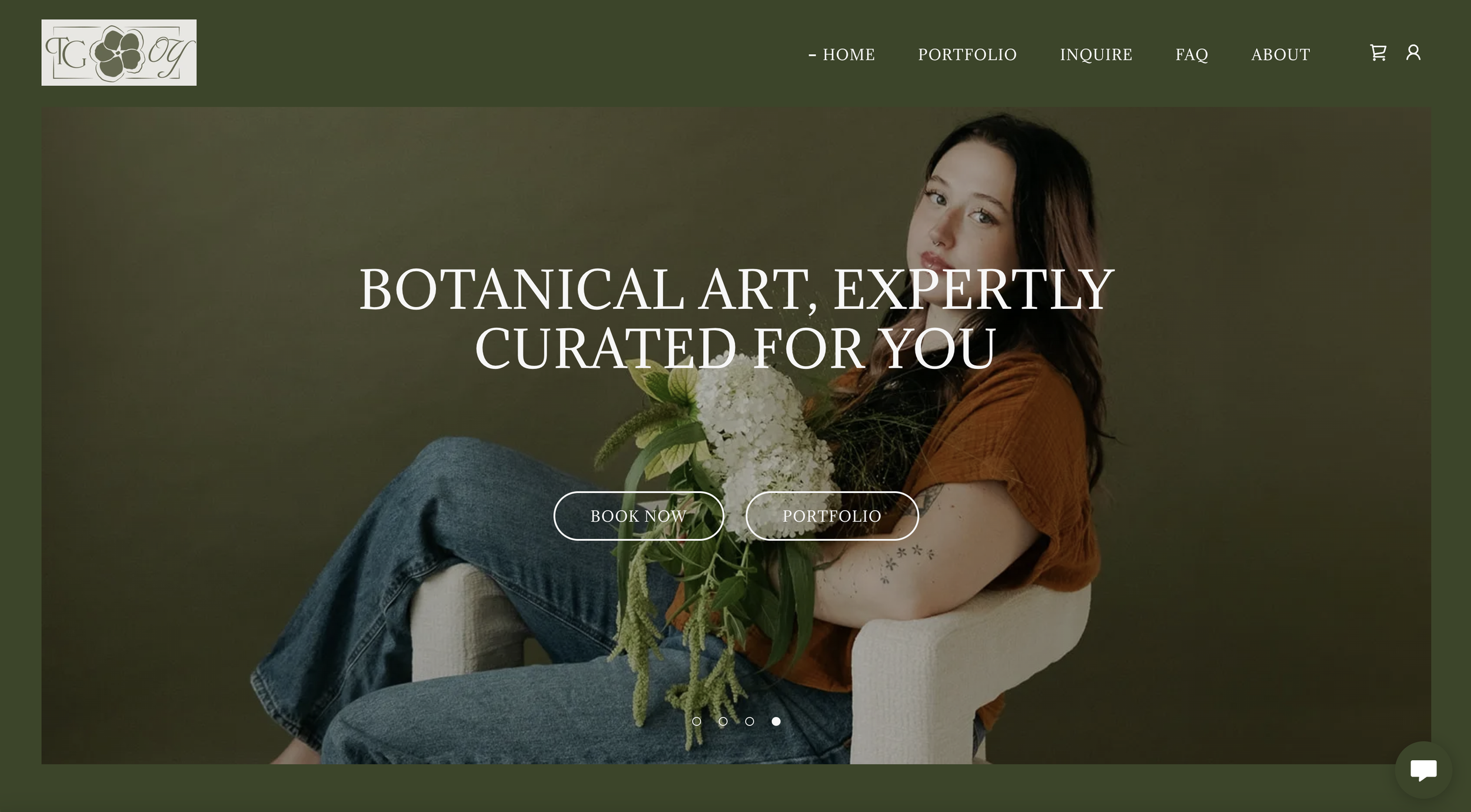Image resolution: width=1471 pixels, height=812 pixels.
Task: Select the second carousel slide dot
Action: [723, 721]
